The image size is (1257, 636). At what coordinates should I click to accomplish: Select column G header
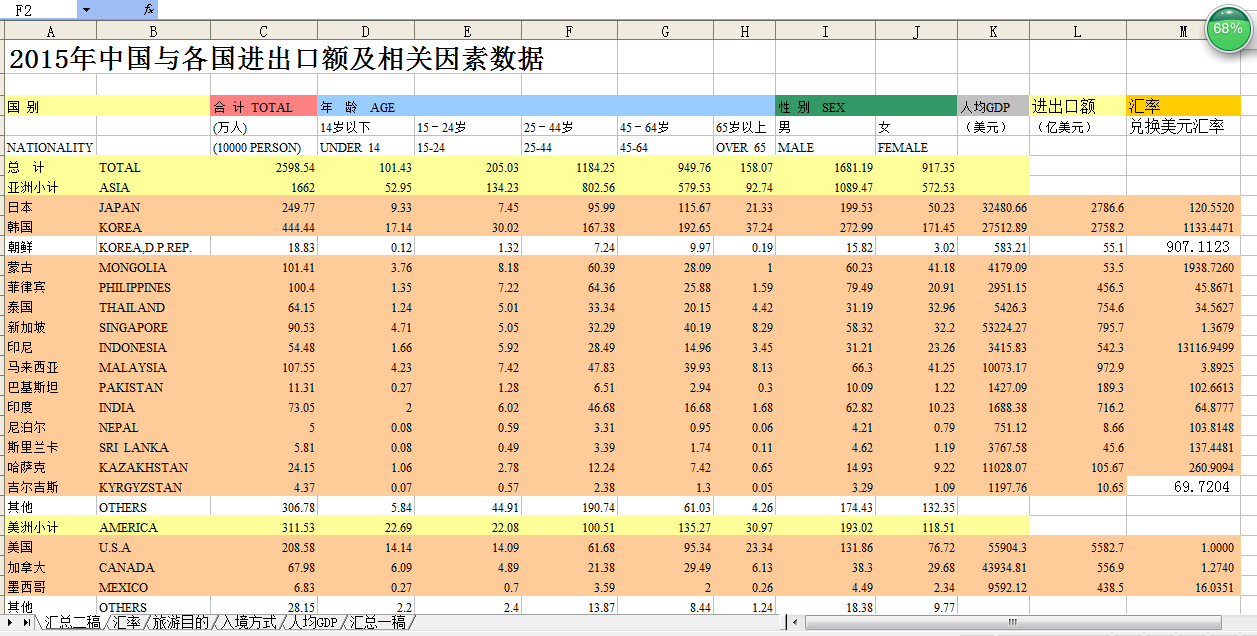coord(666,31)
